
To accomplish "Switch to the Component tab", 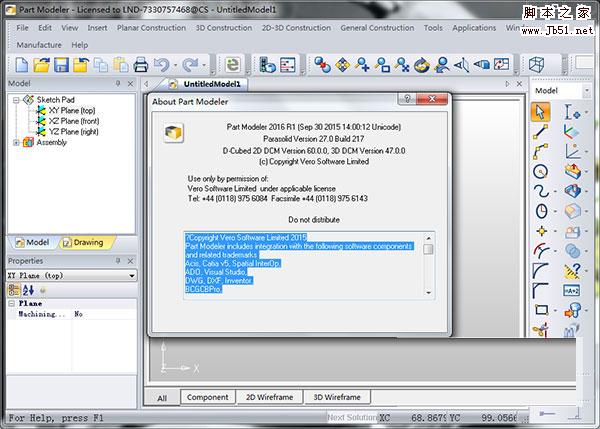I will pos(207,397).
